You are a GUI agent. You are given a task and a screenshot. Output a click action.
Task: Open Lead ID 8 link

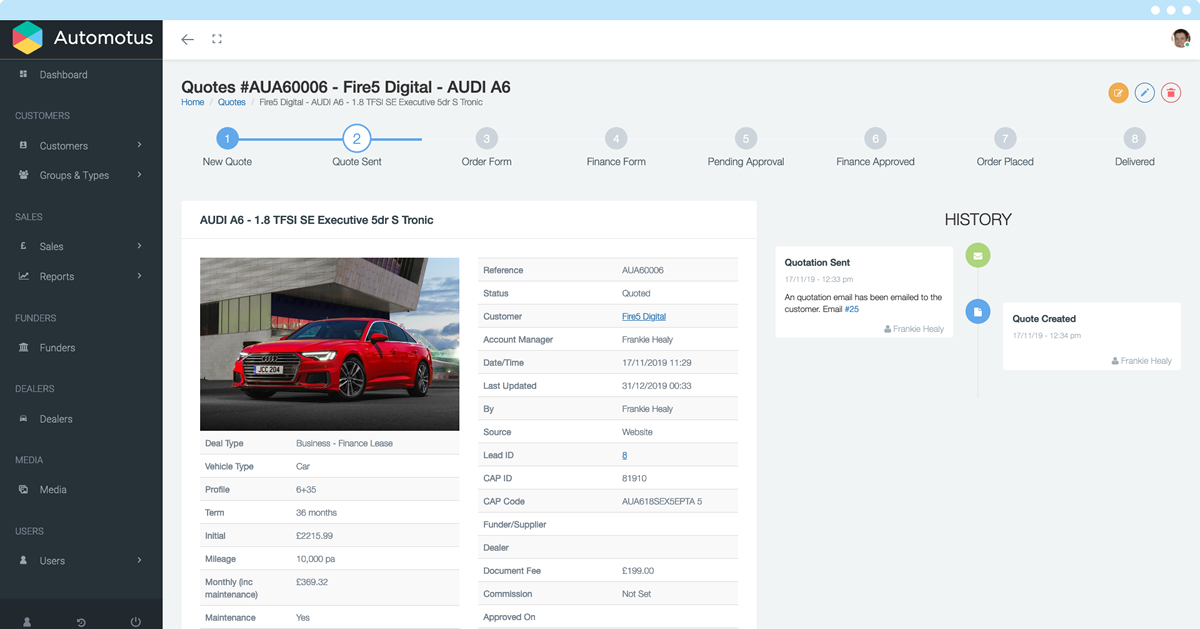(624, 455)
